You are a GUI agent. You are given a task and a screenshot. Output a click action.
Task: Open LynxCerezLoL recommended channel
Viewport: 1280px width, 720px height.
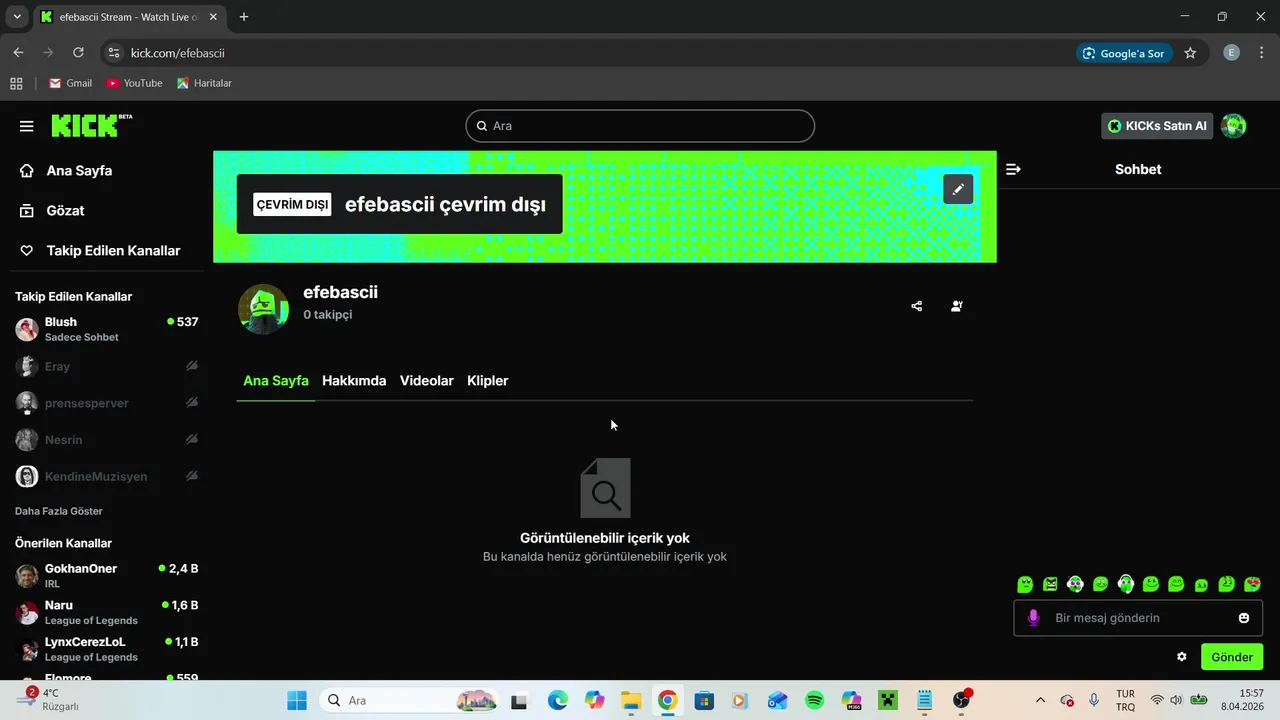pyautogui.click(x=106, y=649)
